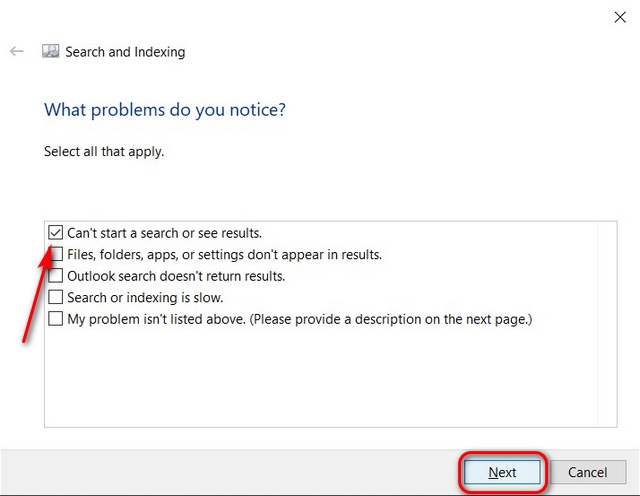The width and height of the screenshot is (640, 496).
Task: Click the empty area inside the problems list
Action: [x=320, y=378]
